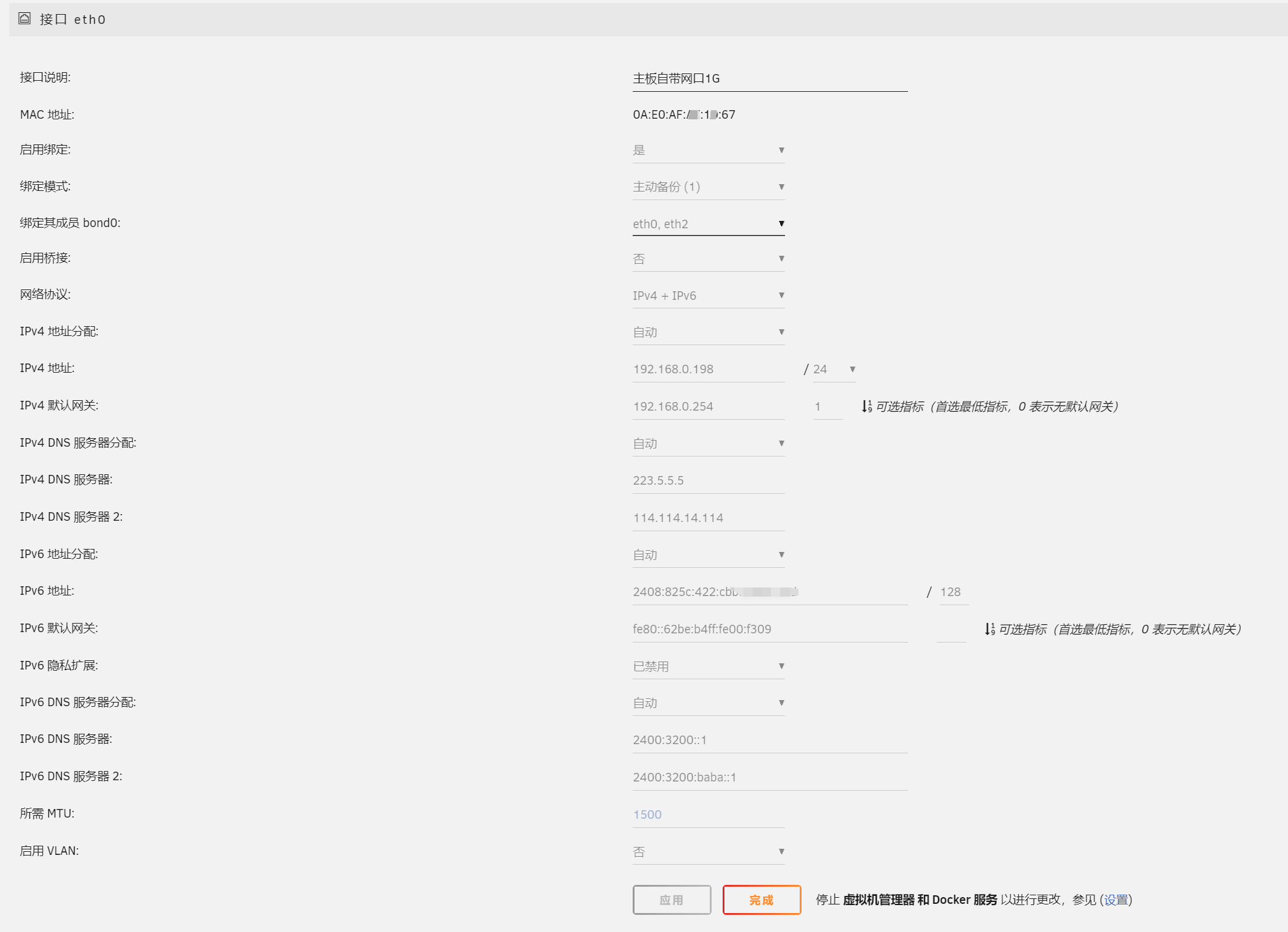
Task: Open the IPv4 DNS 服务器分配 dropdown
Action: [709, 444]
